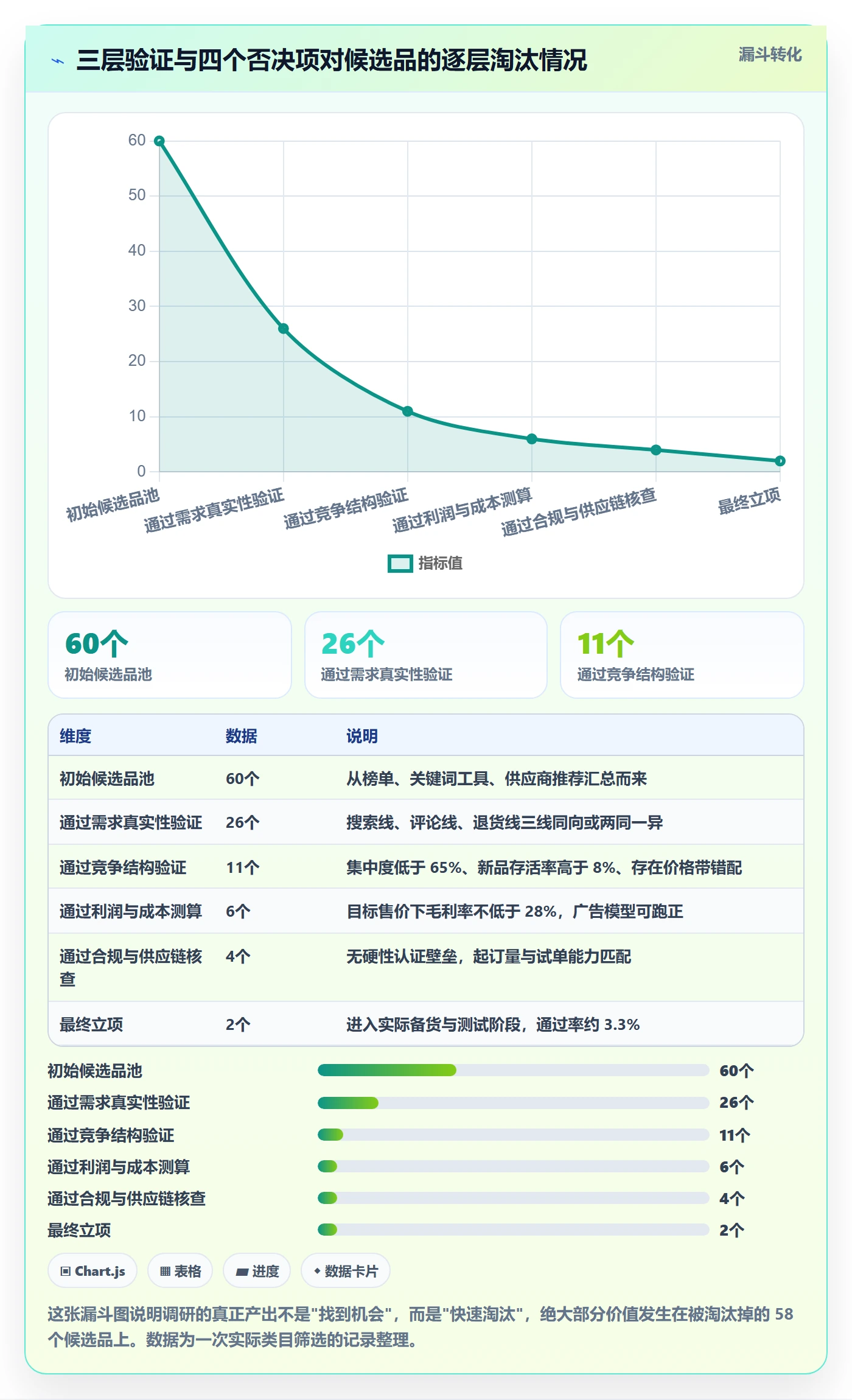This screenshot has height=1400, width=852.
Task: Click the y-axis label 30
Action: click(x=137, y=306)
